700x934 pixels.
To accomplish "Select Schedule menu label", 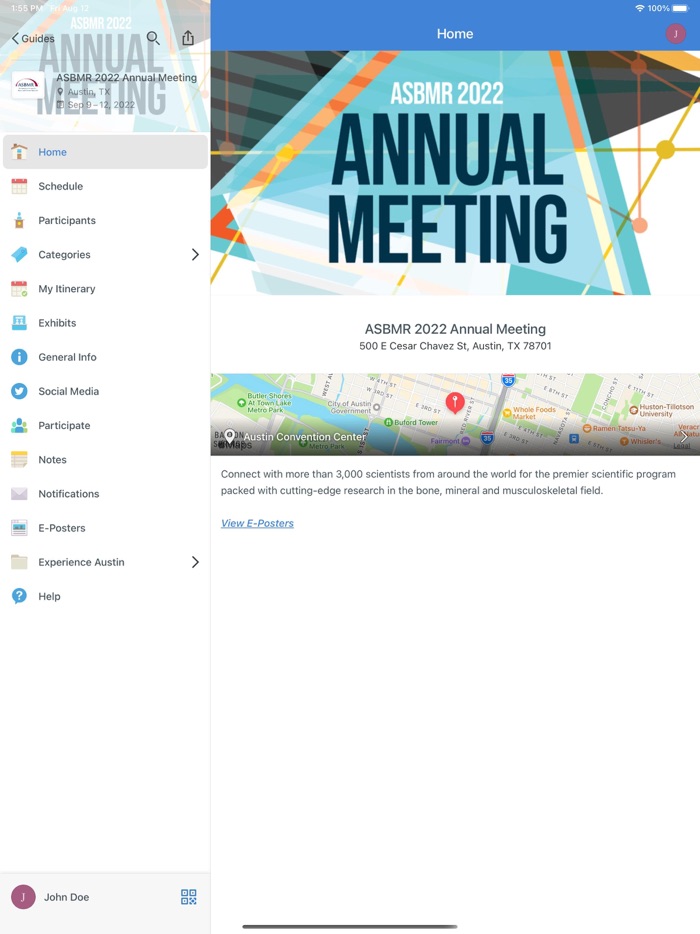I will [x=61, y=186].
